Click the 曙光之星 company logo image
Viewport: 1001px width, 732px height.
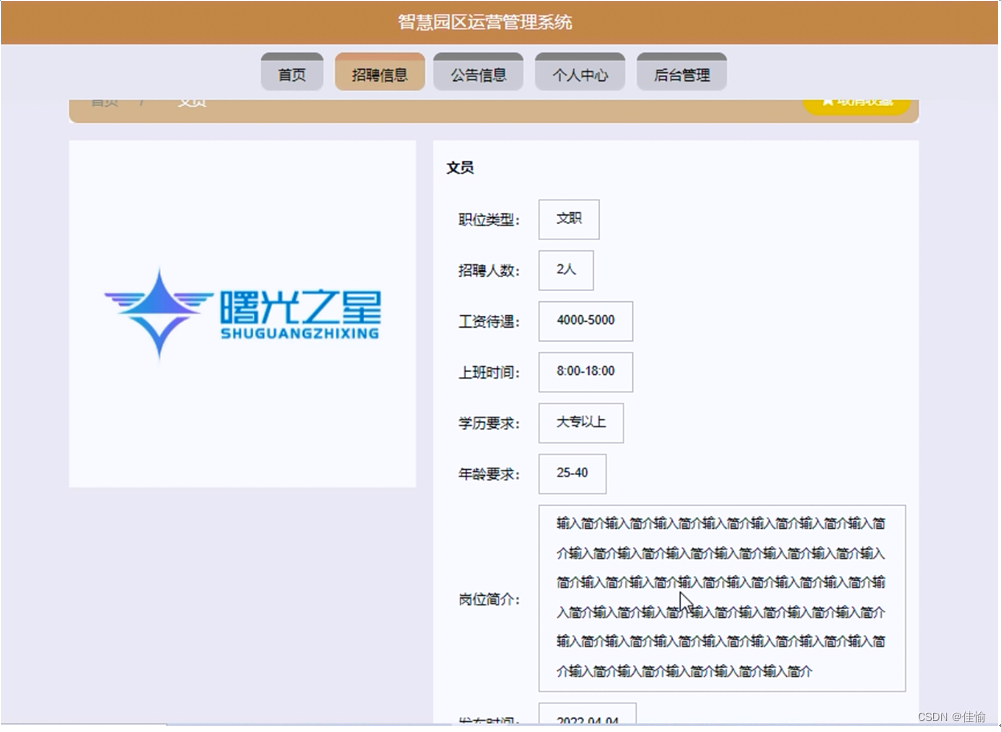pyautogui.click(x=243, y=314)
